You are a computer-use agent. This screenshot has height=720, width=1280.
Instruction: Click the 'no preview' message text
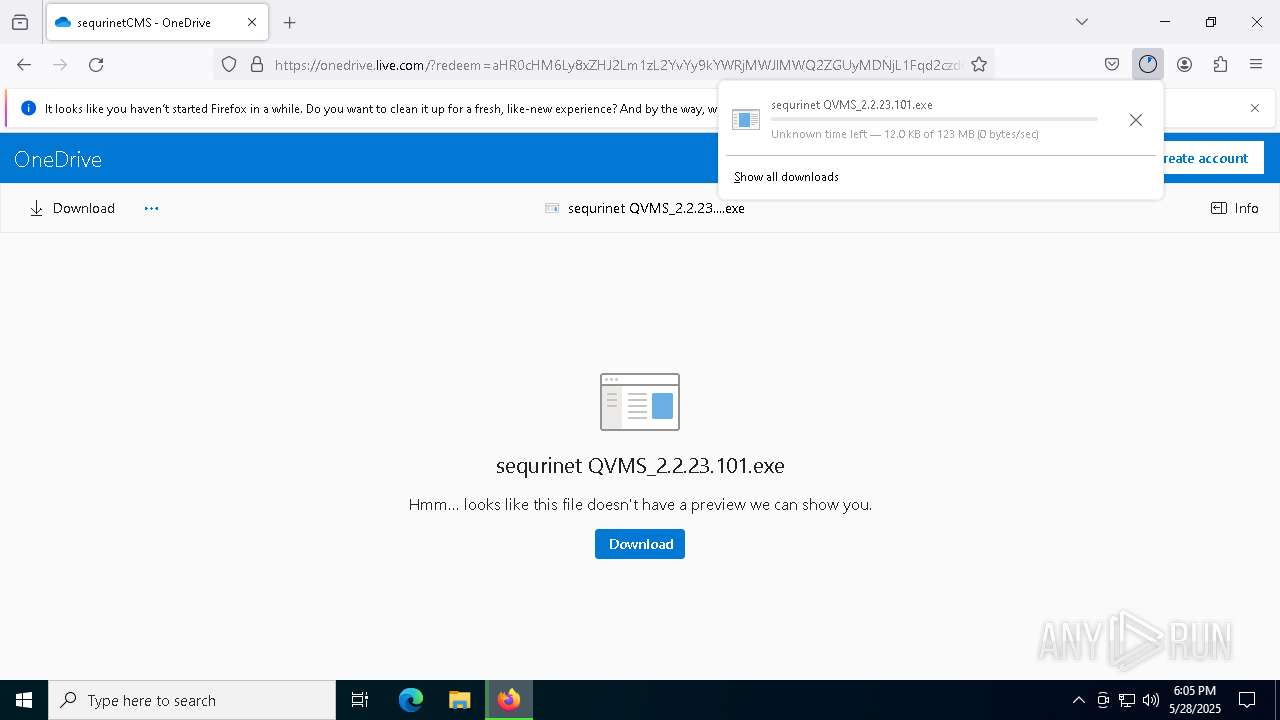click(640, 505)
